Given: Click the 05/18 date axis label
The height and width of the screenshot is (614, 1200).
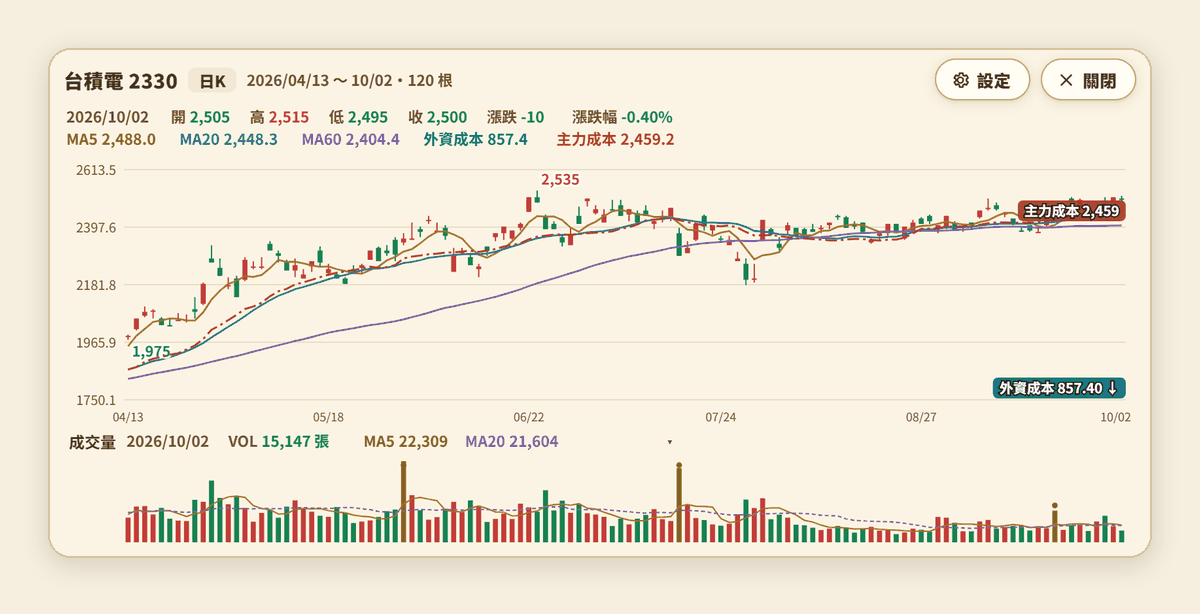Looking at the screenshot, I should [328, 416].
